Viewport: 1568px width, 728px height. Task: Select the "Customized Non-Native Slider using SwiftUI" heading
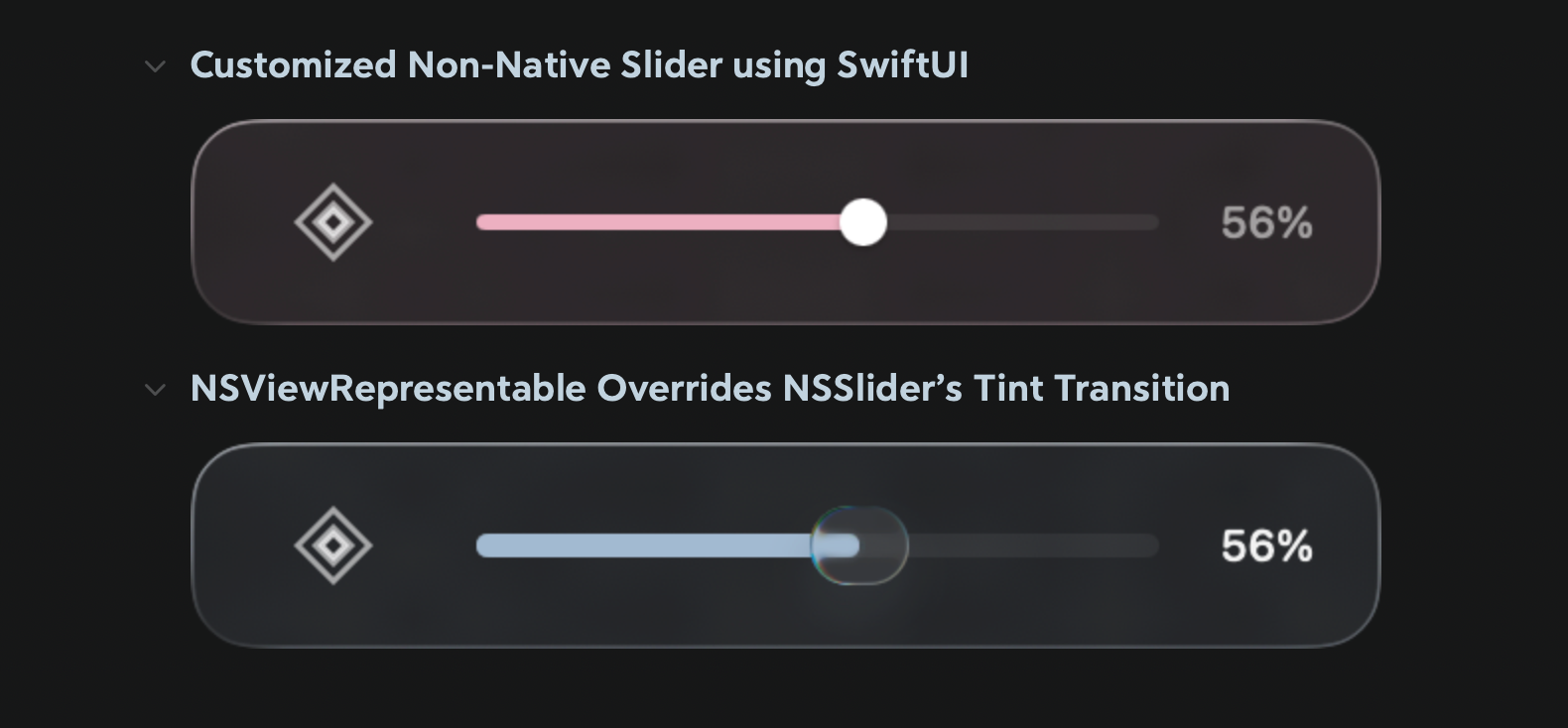coord(579,65)
